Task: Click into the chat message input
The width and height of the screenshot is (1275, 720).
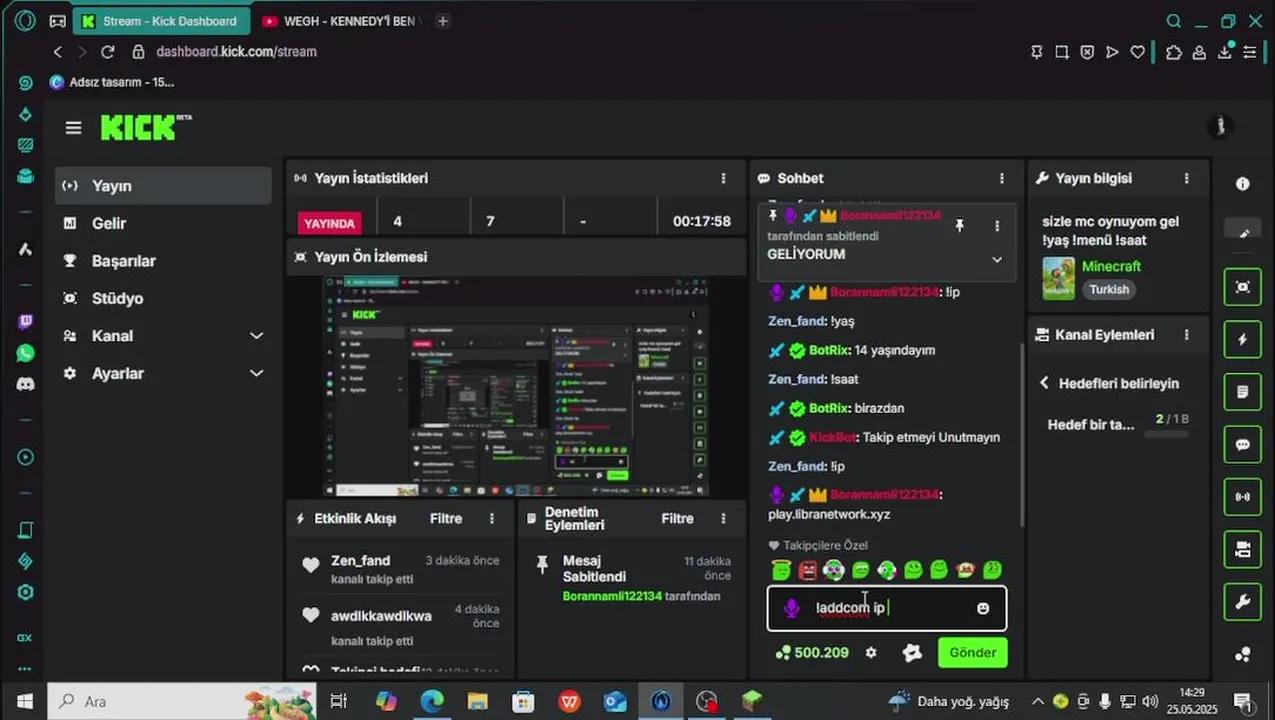Action: point(887,608)
